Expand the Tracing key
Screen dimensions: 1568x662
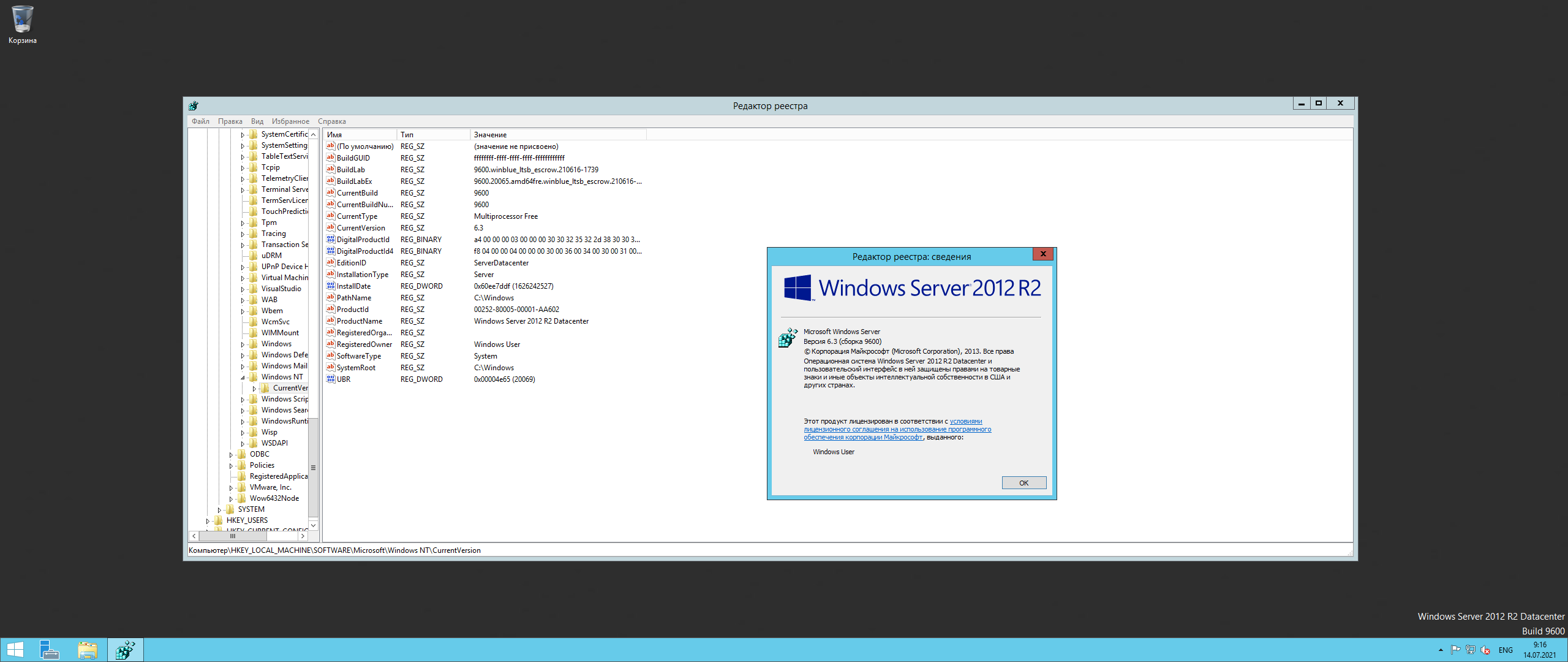coord(243,234)
